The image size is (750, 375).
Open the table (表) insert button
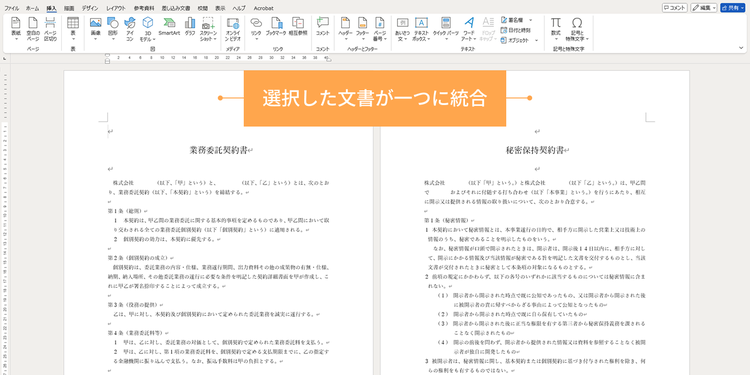(x=73, y=28)
